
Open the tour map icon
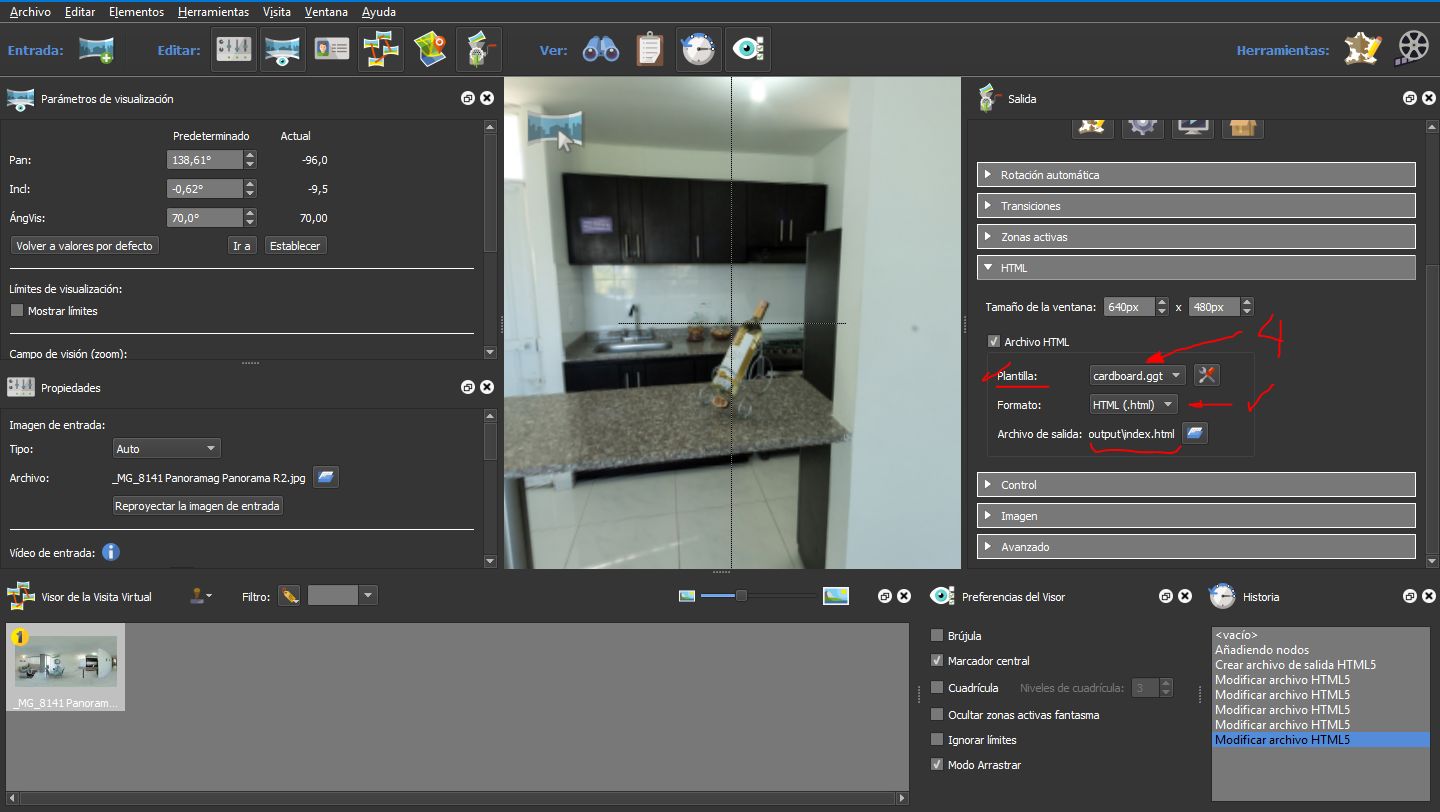click(430, 50)
